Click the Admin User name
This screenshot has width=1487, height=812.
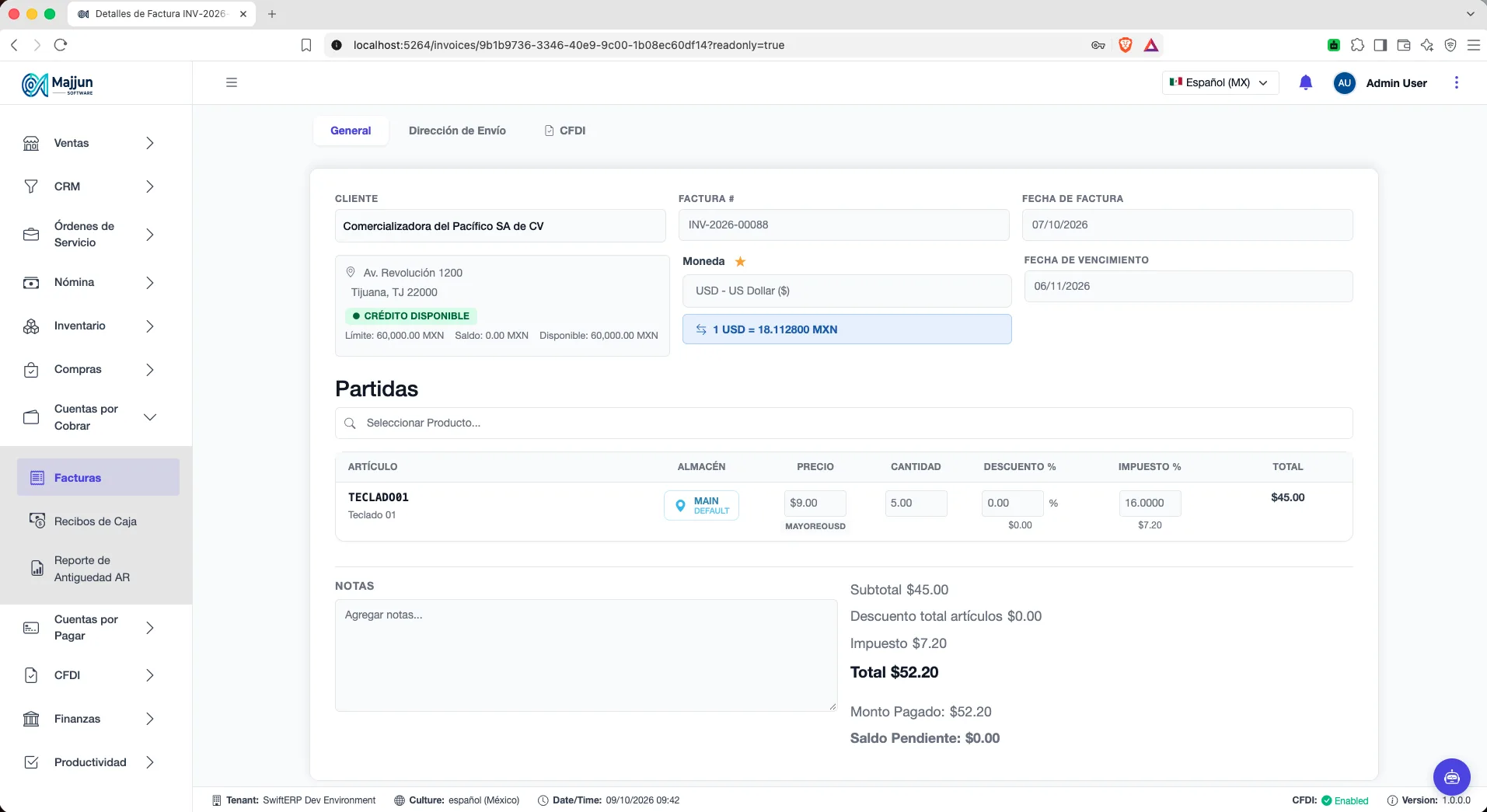[x=1396, y=83]
